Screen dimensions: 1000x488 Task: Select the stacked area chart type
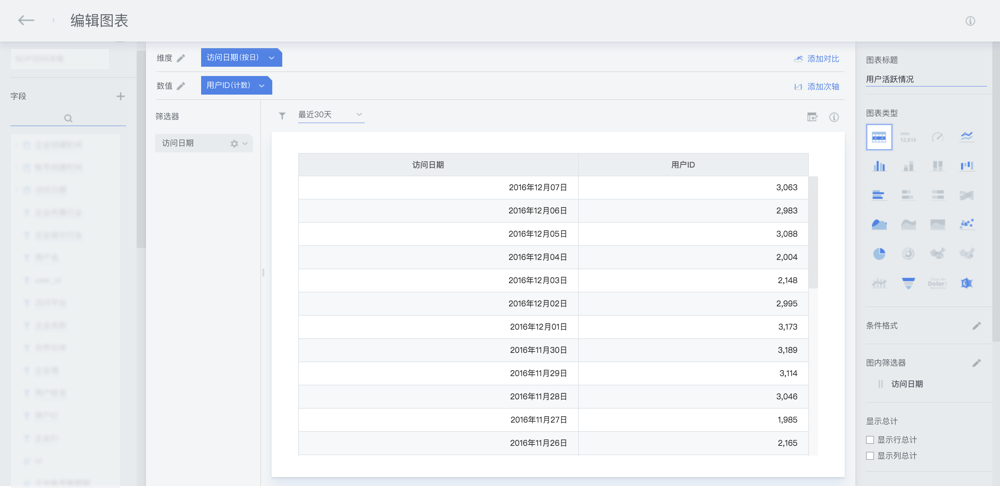[x=908, y=225]
